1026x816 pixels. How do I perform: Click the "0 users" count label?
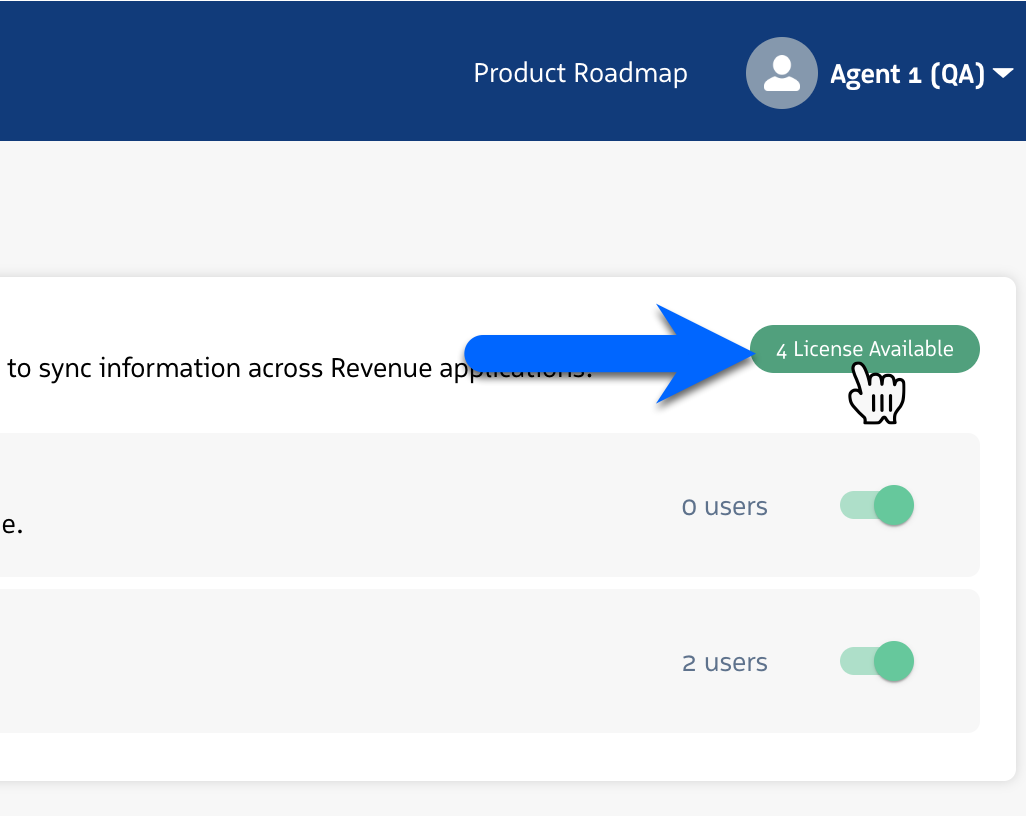click(724, 507)
